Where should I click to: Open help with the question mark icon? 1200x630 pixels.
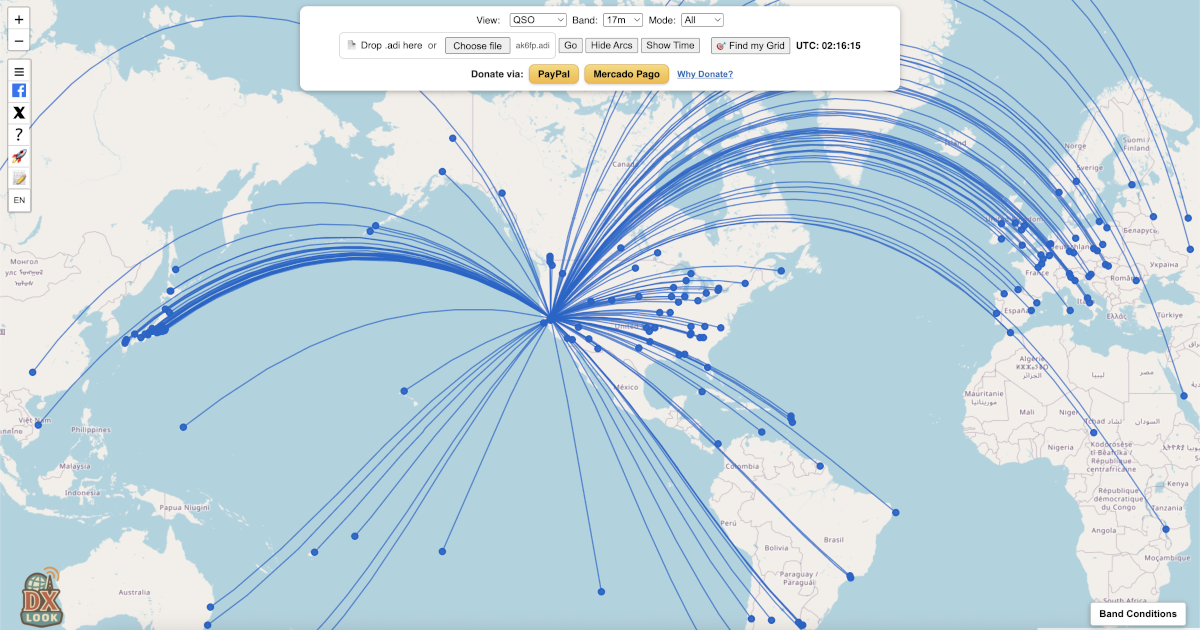tap(19, 134)
